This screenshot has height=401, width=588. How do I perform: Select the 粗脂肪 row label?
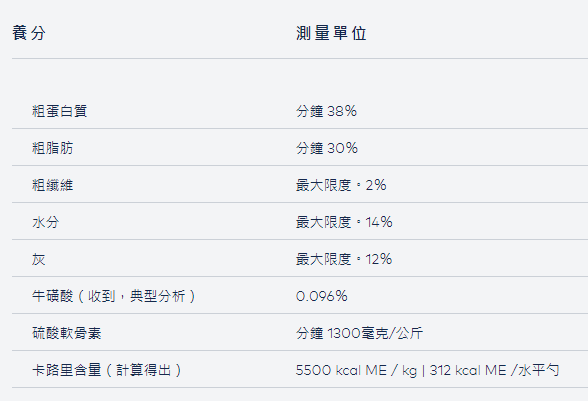coord(53,148)
